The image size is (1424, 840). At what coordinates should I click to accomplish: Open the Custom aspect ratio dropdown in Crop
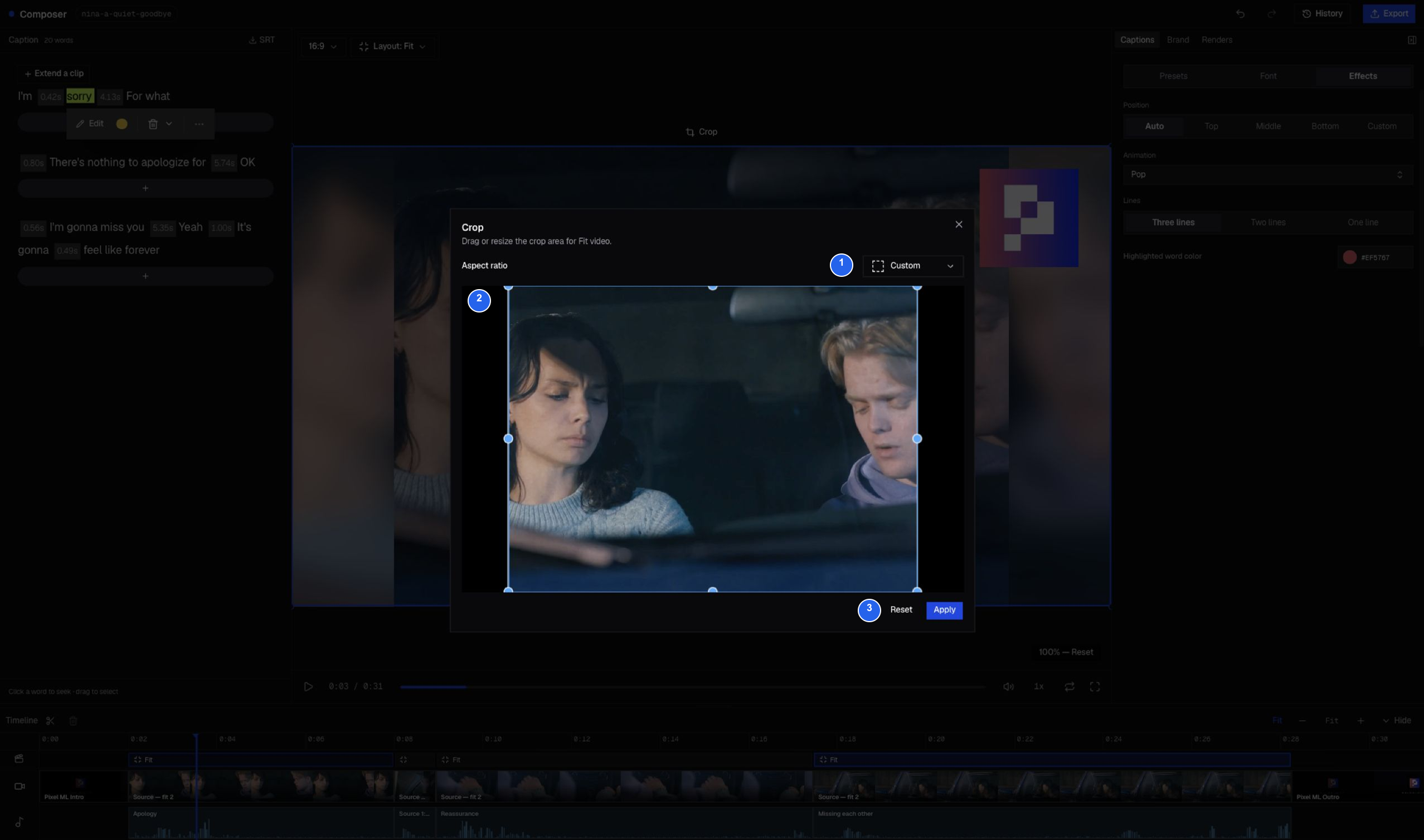[x=913, y=266]
